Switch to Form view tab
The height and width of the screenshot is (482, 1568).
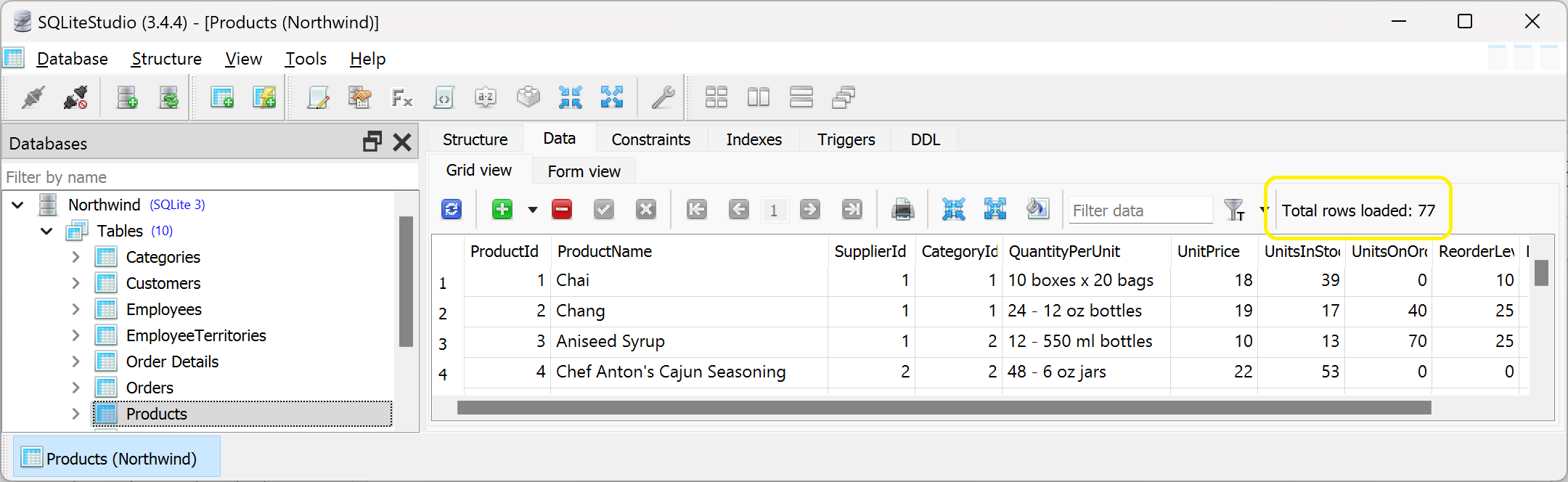pos(584,171)
